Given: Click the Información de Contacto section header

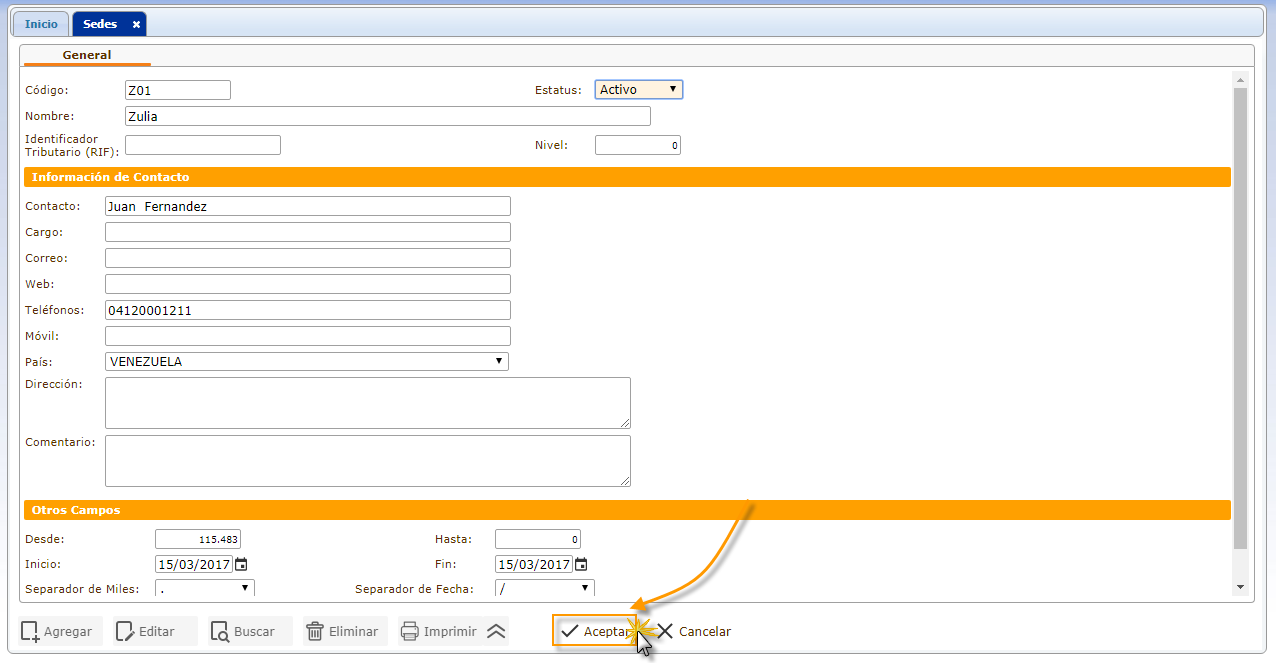Looking at the screenshot, I should tap(627, 177).
